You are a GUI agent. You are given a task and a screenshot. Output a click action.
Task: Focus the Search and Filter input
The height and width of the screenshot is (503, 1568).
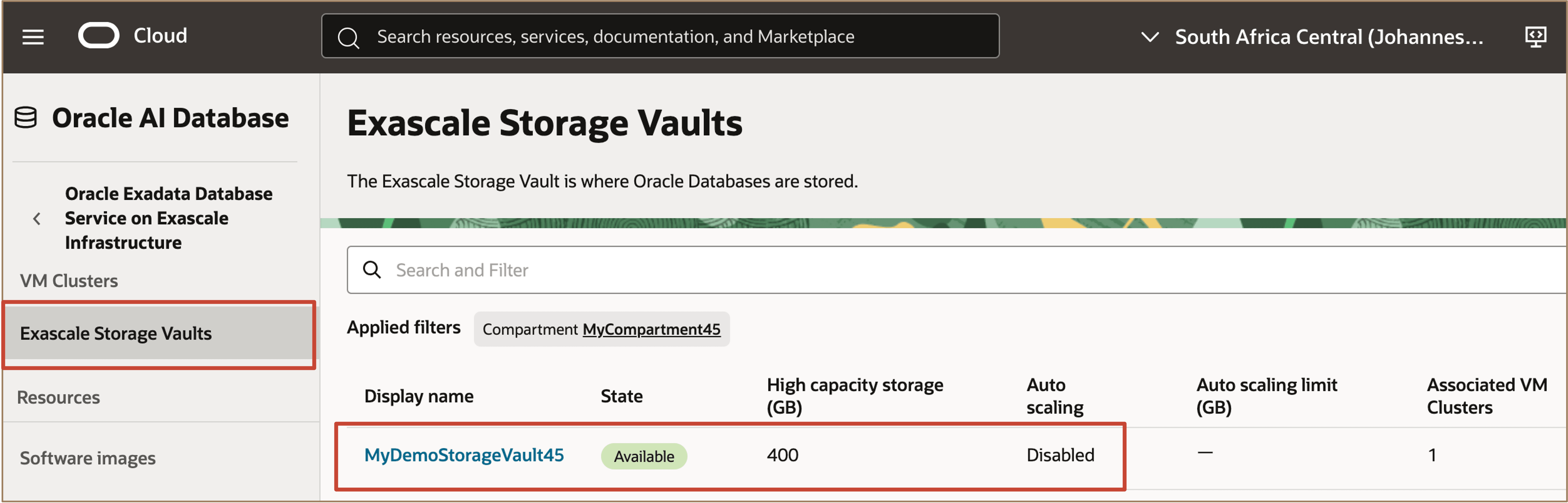click(913, 270)
